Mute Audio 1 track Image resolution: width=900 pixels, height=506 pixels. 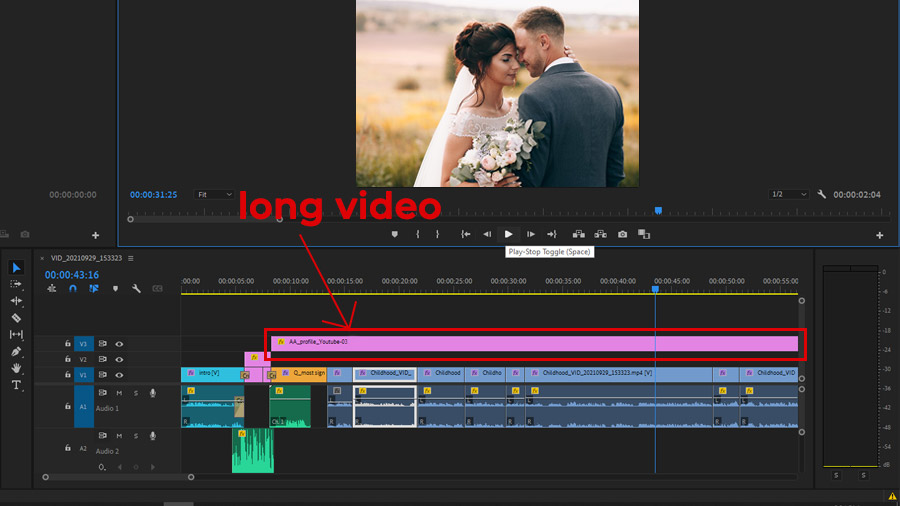pos(119,393)
